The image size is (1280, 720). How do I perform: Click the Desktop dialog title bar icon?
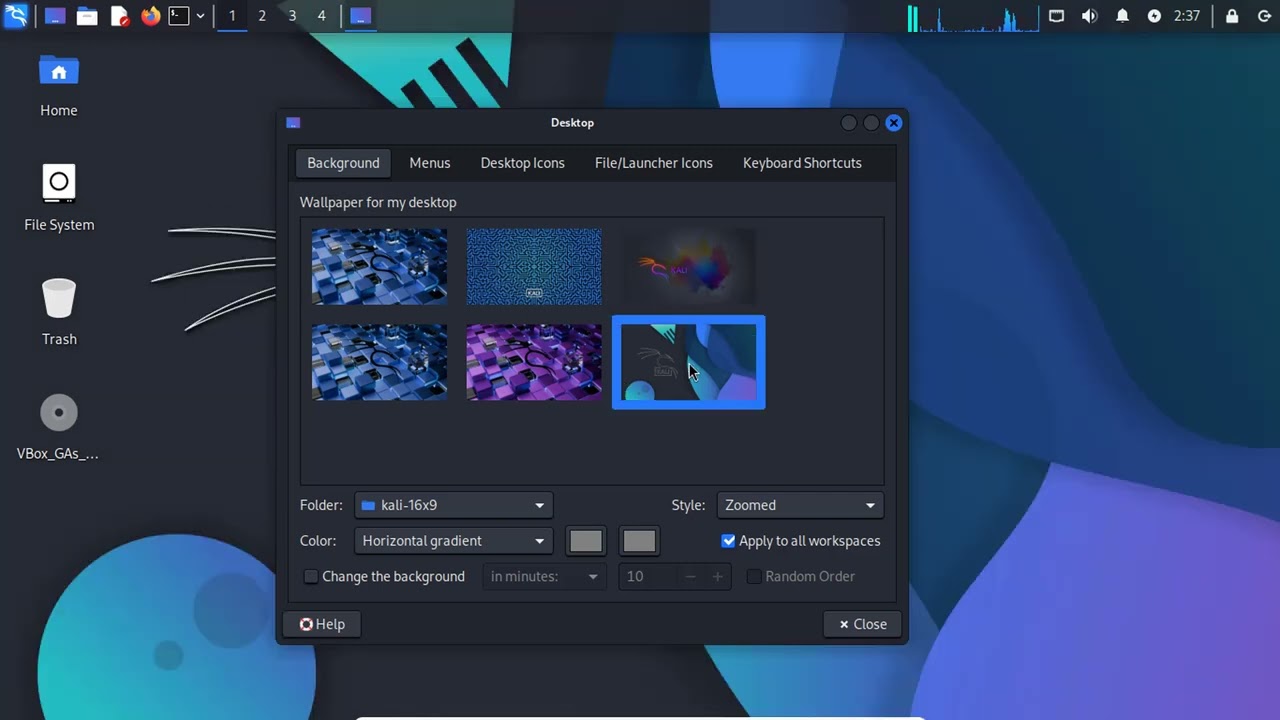(293, 123)
